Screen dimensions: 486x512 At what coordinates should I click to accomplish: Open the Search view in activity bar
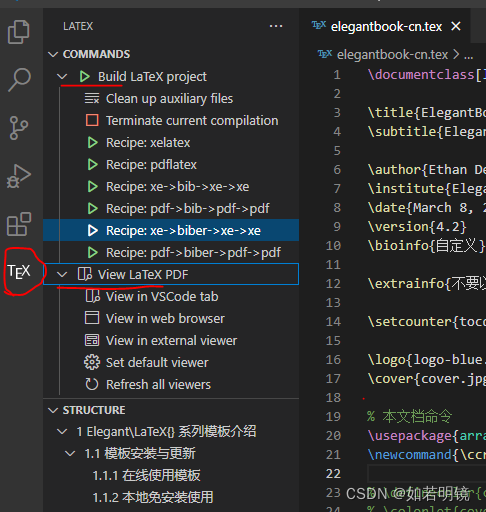click(x=19, y=80)
